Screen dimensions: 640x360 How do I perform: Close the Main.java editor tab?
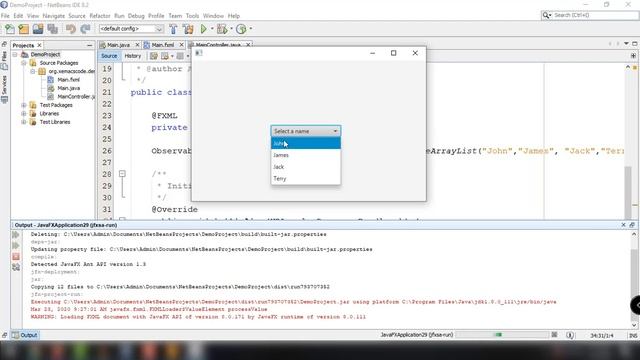point(137,45)
